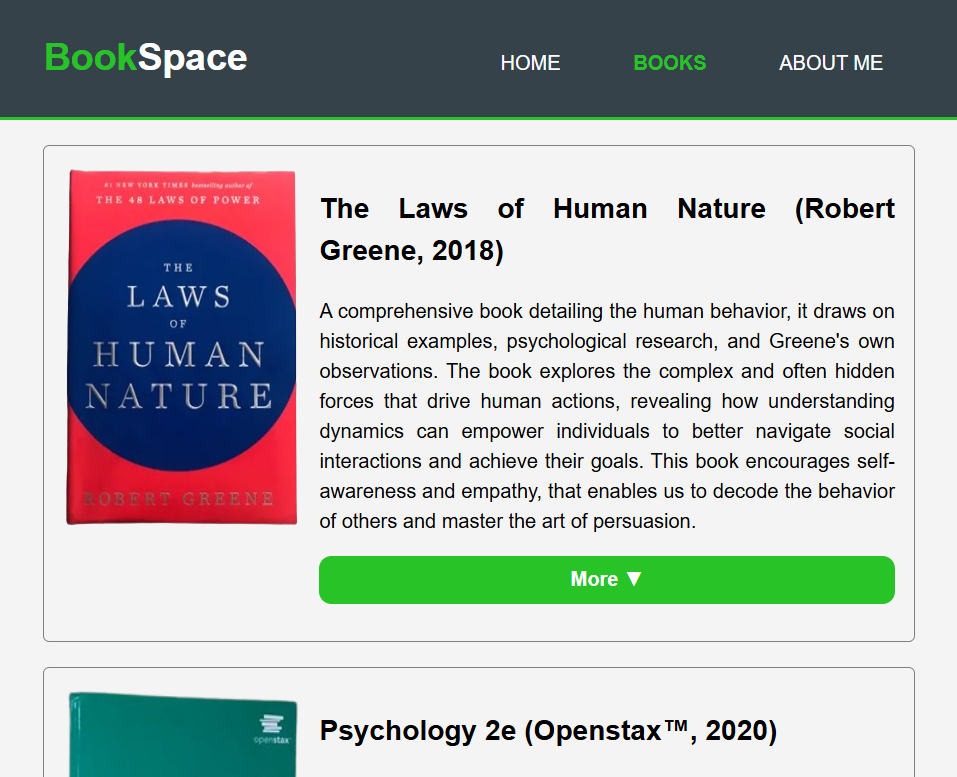Open the ABOUT ME page
The width and height of the screenshot is (957, 777).
[x=830, y=63]
